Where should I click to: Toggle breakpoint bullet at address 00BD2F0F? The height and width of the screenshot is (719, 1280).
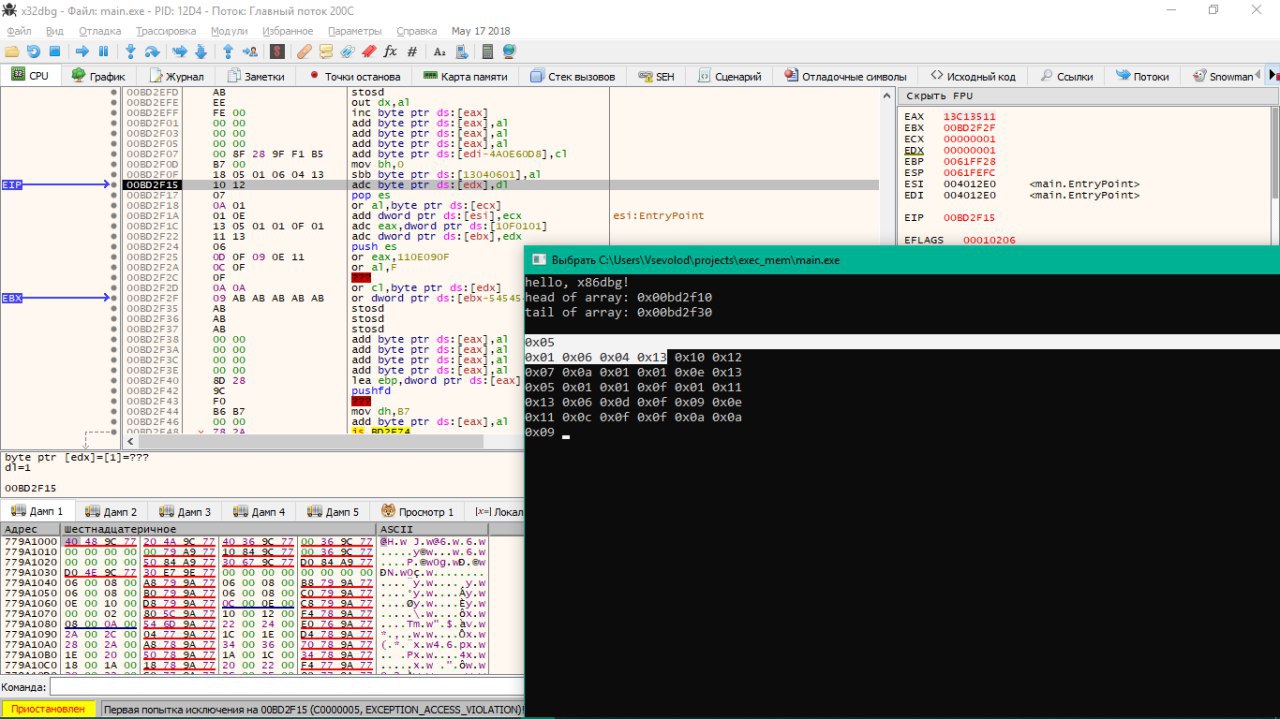tap(114, 174)
